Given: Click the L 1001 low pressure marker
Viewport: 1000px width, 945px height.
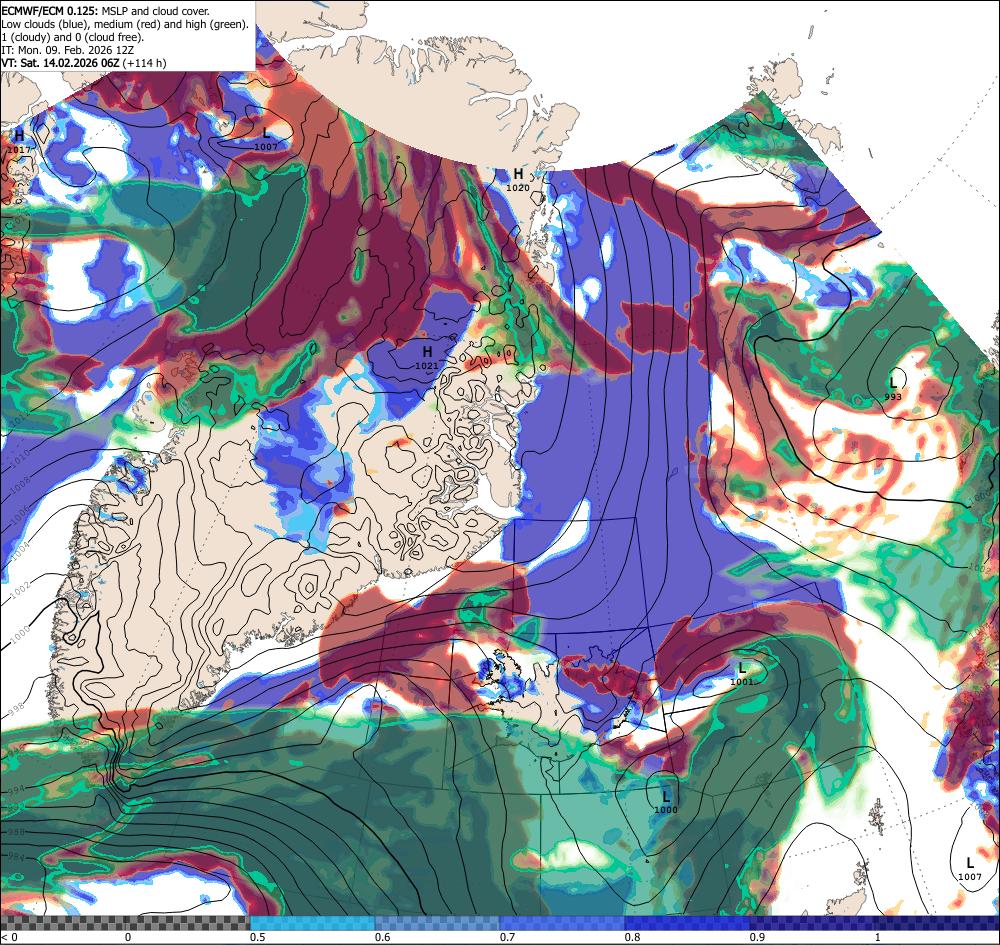Looking at the screenshot, I should pyautogui.click(x=742, y=674).
